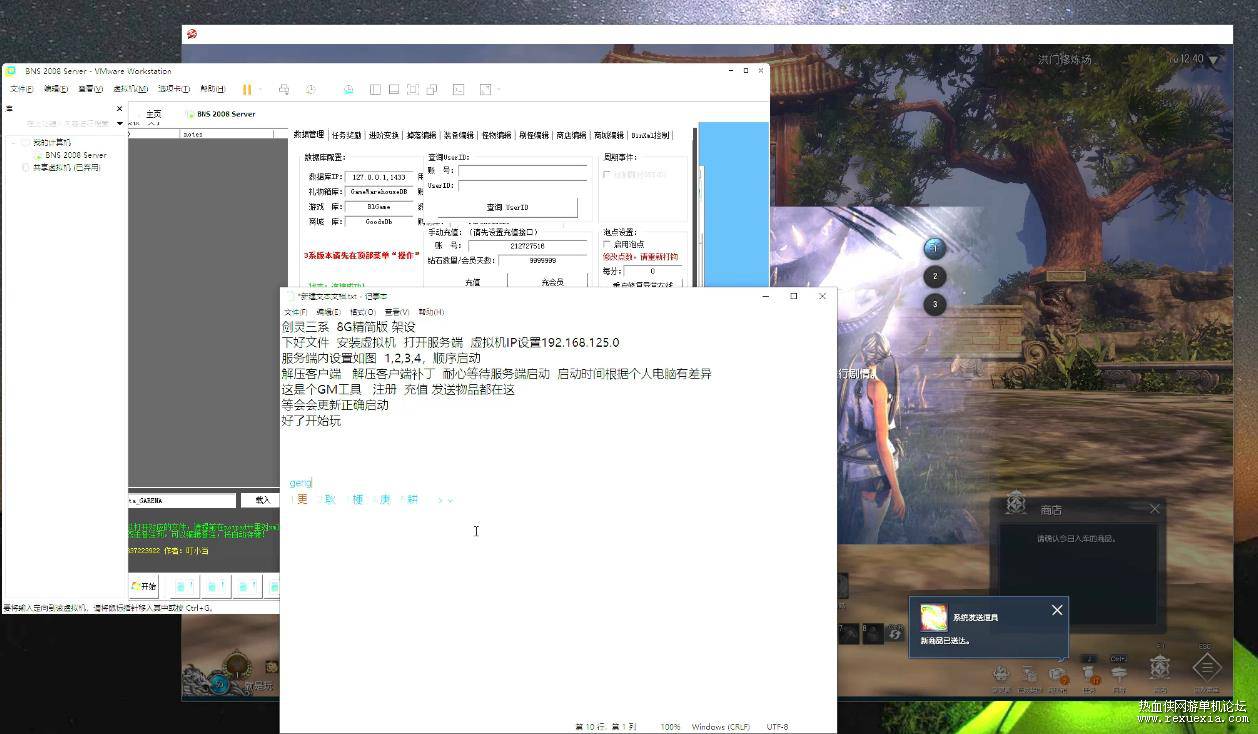Select the 装备编辑 tab in the GM tool
1258x734 pixels.
pyautogui.click(x=459, y=134)
